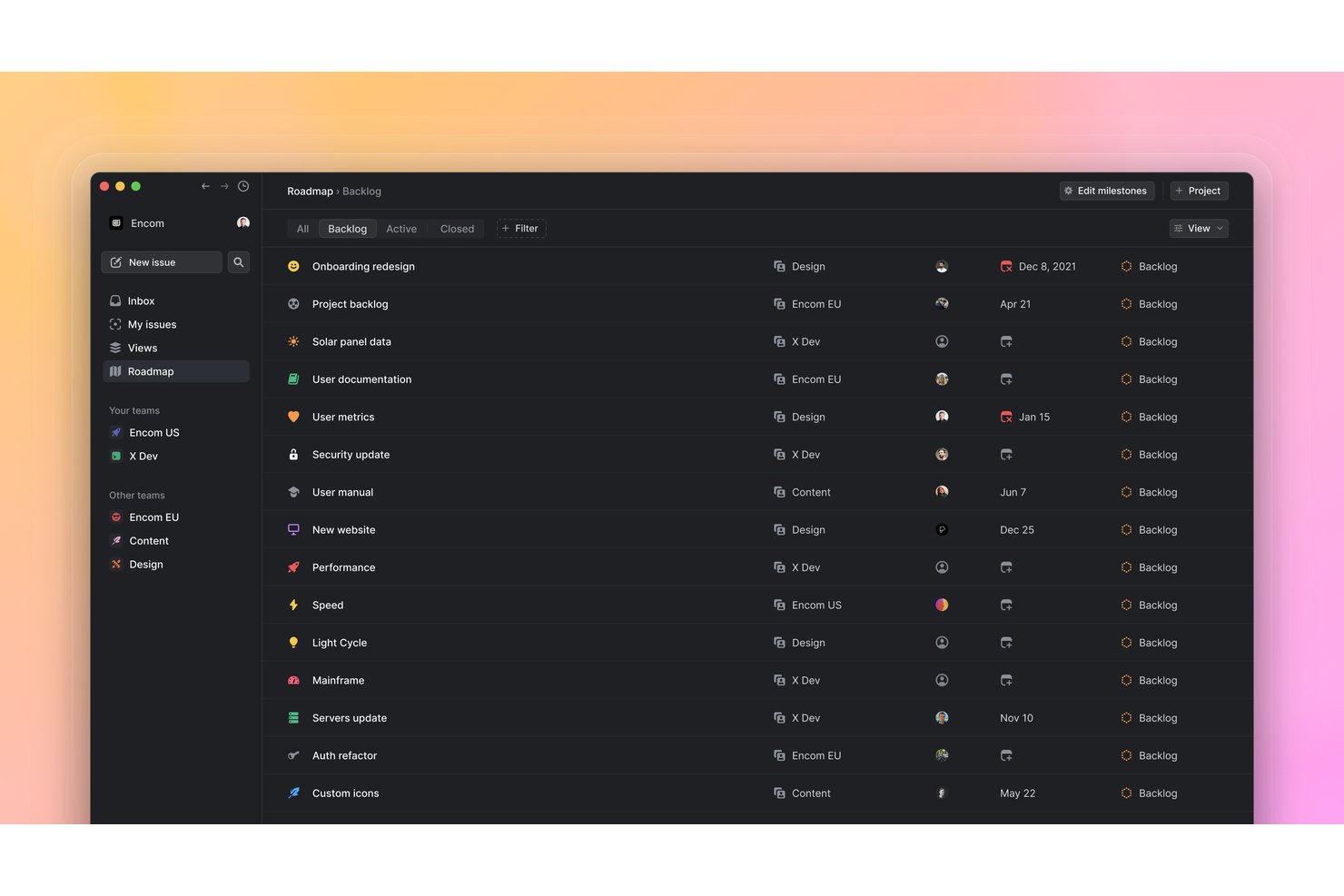This screenshot has width=1344, height=896.
Task: Open the Encom workspace switcher
Action: pos(138,223)
